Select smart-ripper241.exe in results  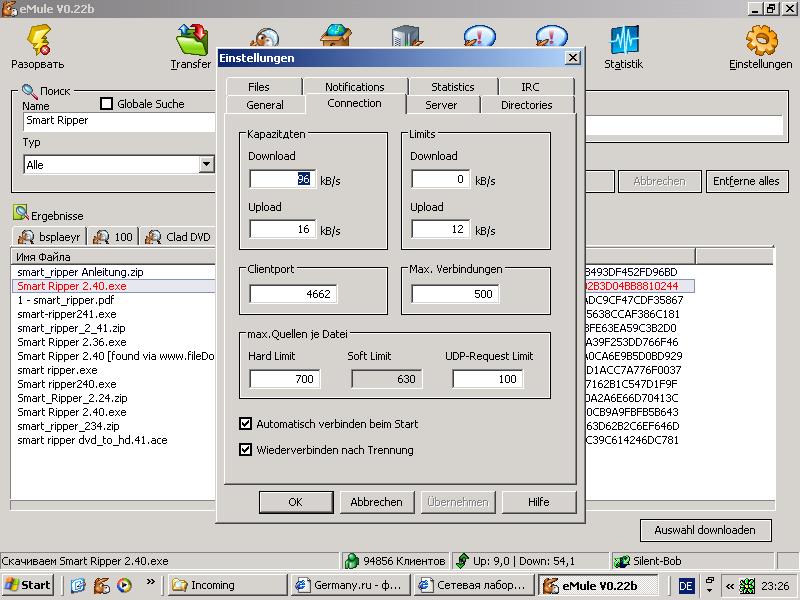pyautogui.click(x=67, y=314)
